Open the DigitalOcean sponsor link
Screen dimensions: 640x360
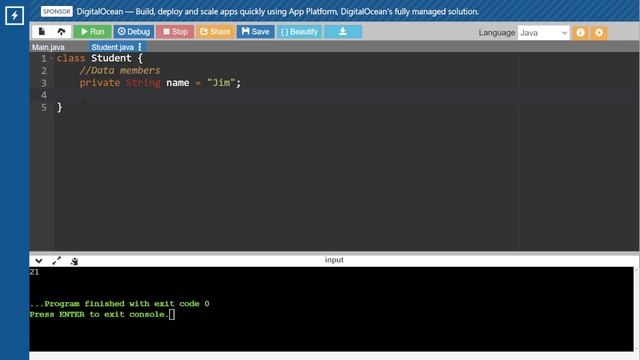[x=278, y=11]
